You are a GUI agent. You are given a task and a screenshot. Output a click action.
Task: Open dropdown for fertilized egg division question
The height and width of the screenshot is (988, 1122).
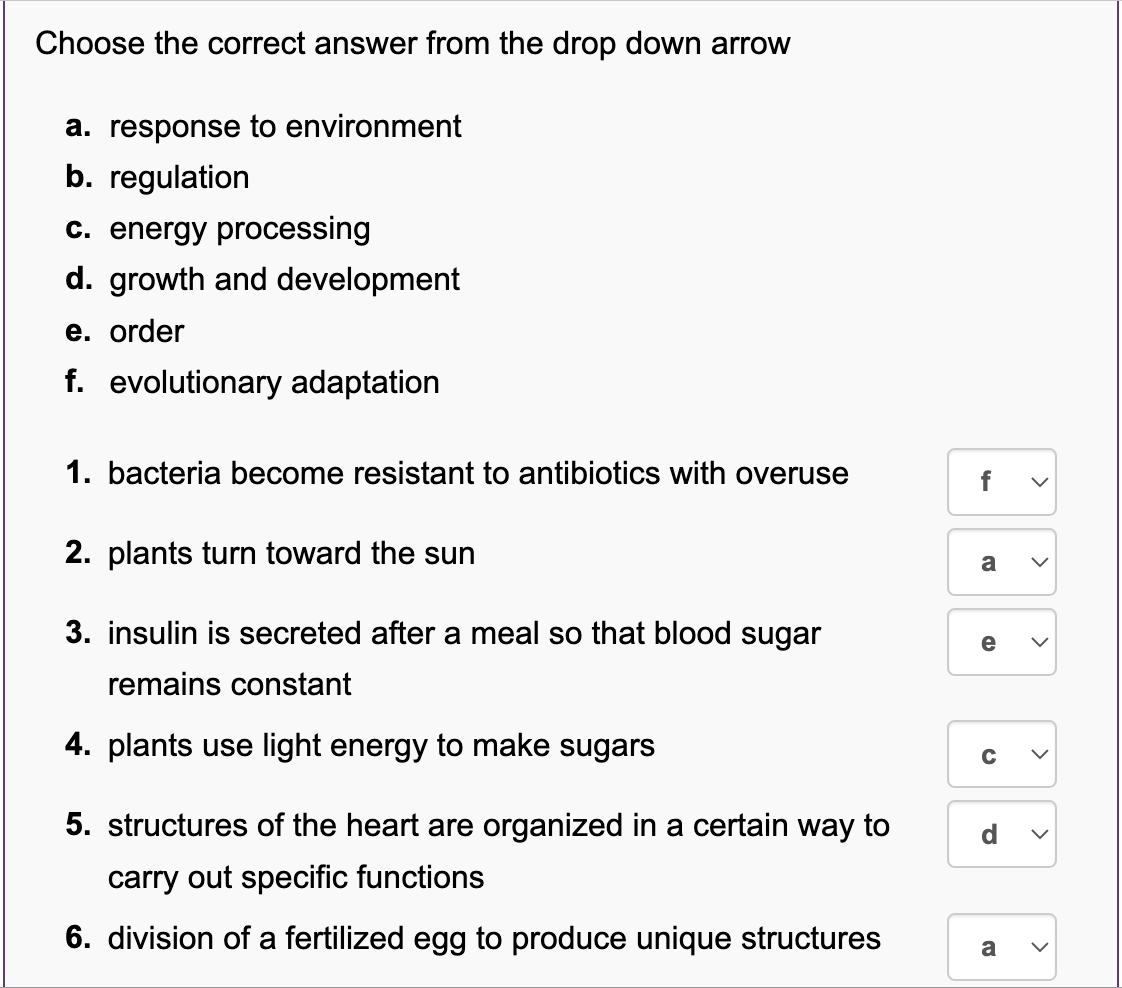click(1001, 947)
